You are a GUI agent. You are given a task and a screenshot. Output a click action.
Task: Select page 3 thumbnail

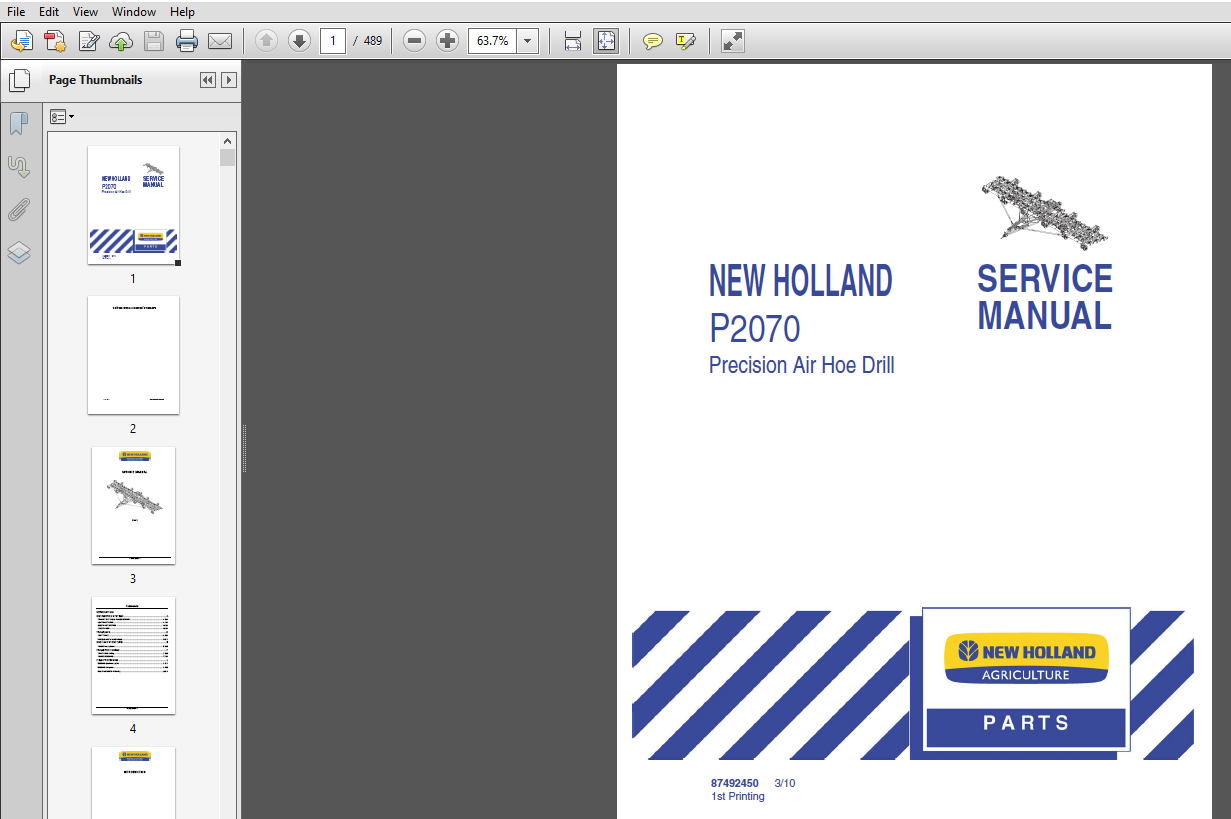click(133, 505)
